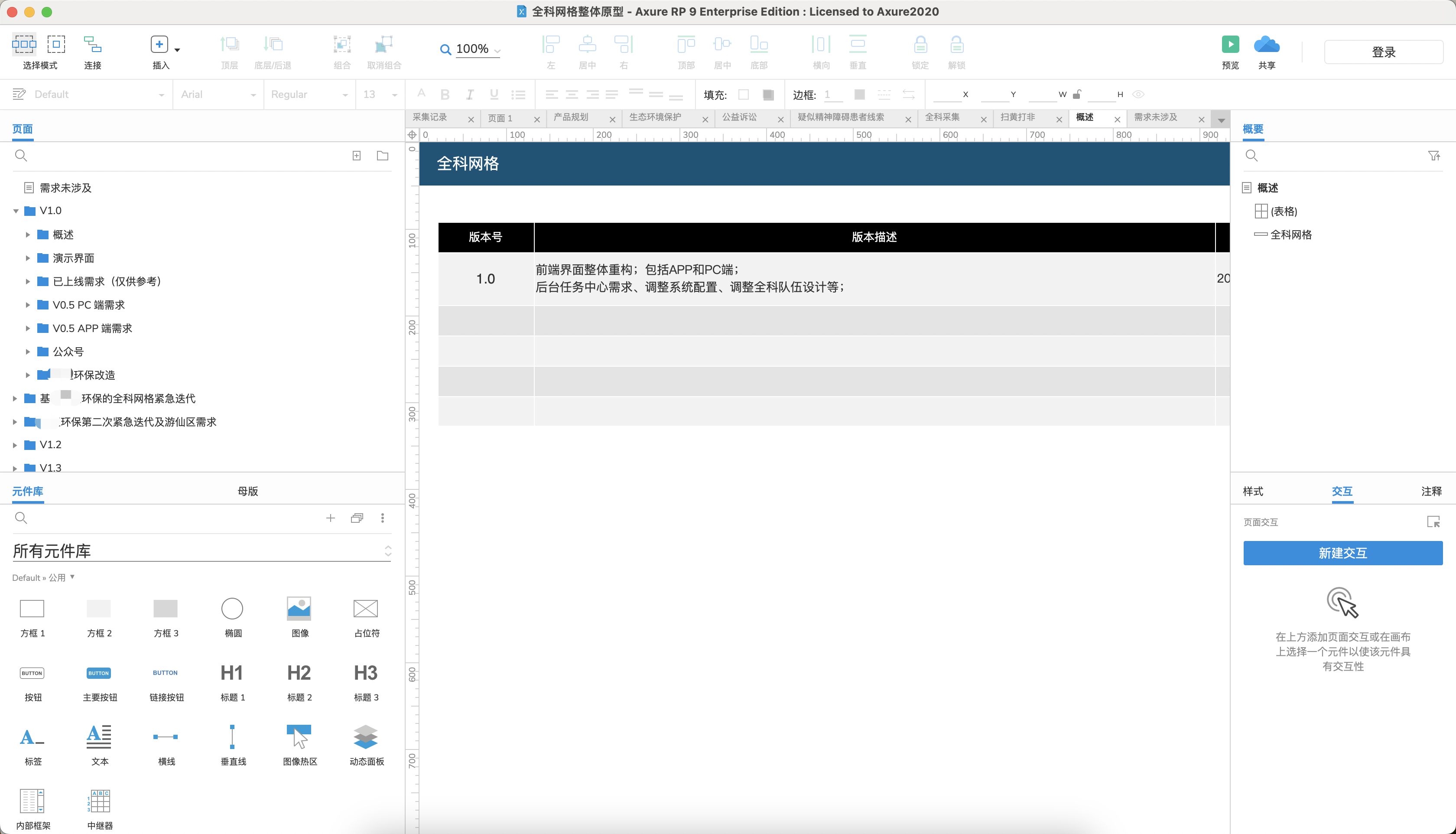Click the 共享 cloud share icon

(1267, 44)
